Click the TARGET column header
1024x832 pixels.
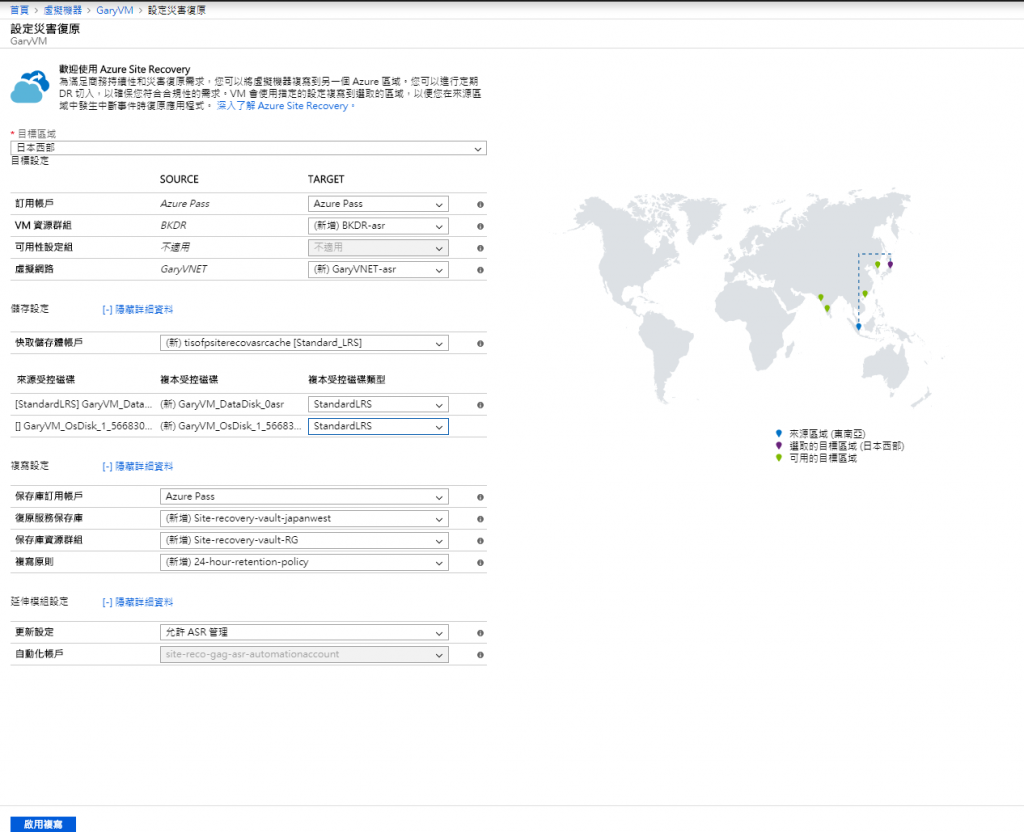point(326,179)
